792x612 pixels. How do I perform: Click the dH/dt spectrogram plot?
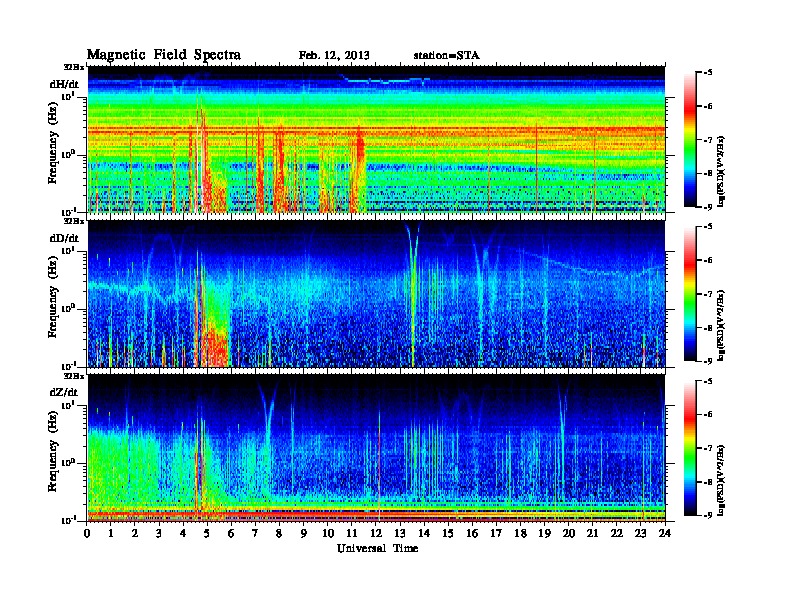coord(377,139)
